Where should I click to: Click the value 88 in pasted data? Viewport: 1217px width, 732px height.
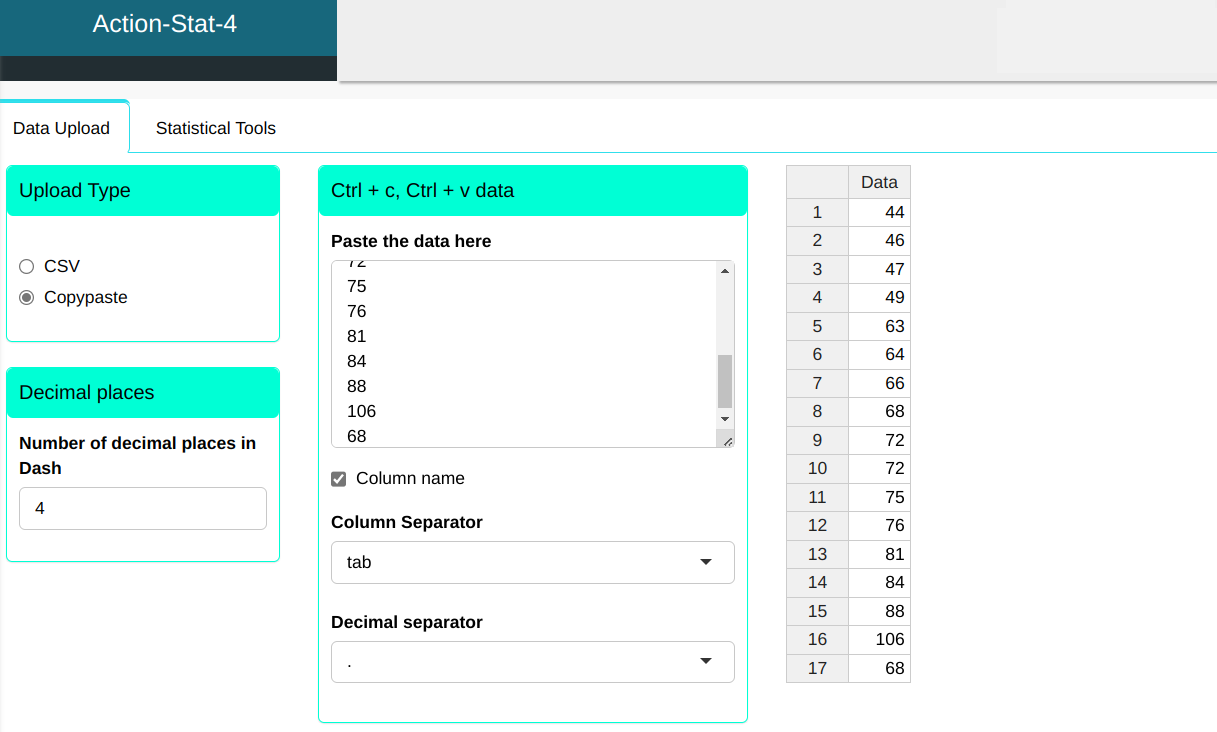click(357, 386)
